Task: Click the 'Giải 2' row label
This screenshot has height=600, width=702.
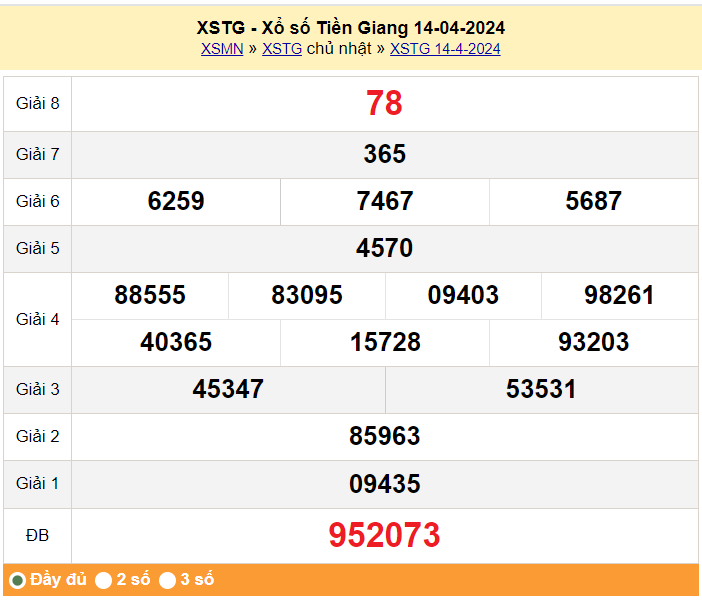Action: click(x=38, y=437)
